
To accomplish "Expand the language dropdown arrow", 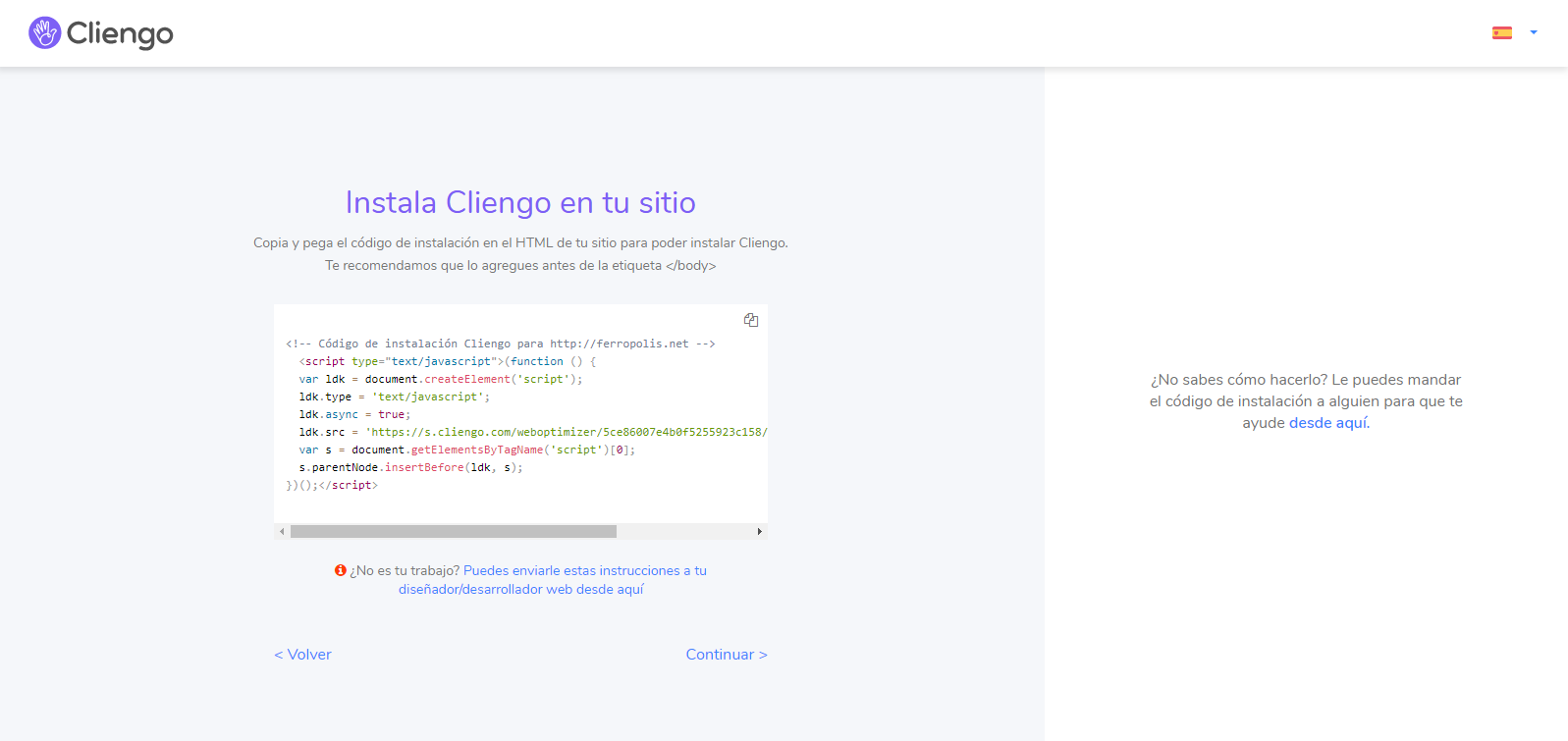I will 1534,32.
